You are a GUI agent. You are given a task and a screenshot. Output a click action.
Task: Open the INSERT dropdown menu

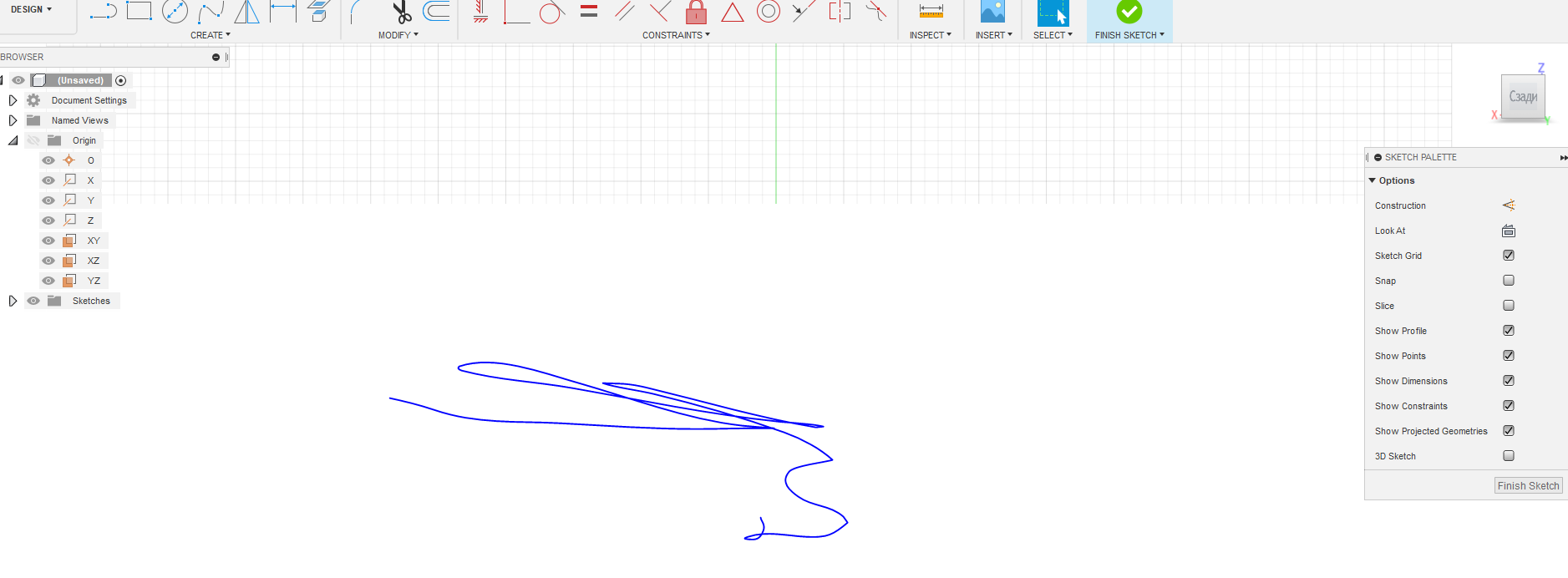click(994, 35)
